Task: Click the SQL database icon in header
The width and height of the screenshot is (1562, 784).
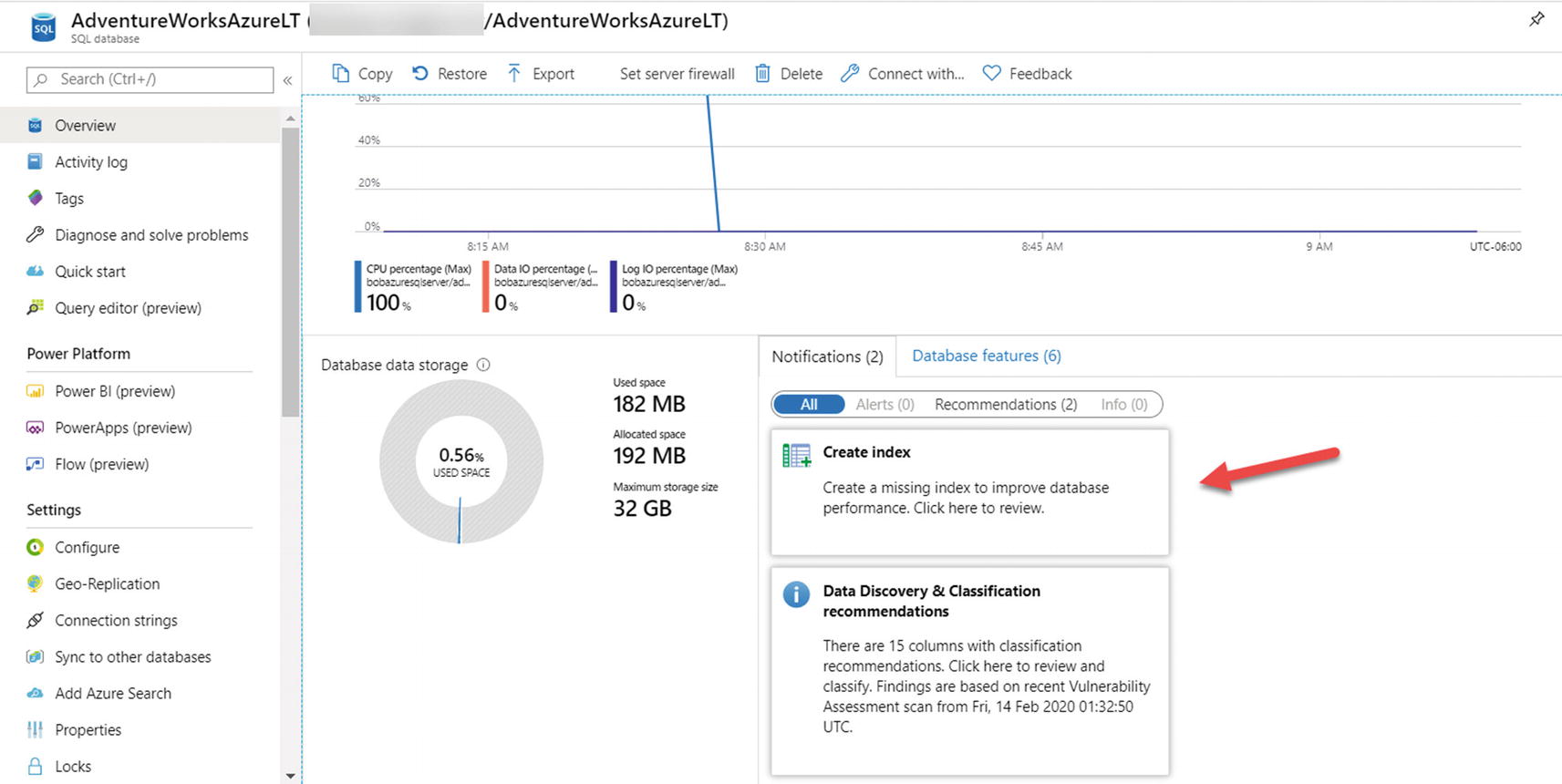Action: (43, 26)
